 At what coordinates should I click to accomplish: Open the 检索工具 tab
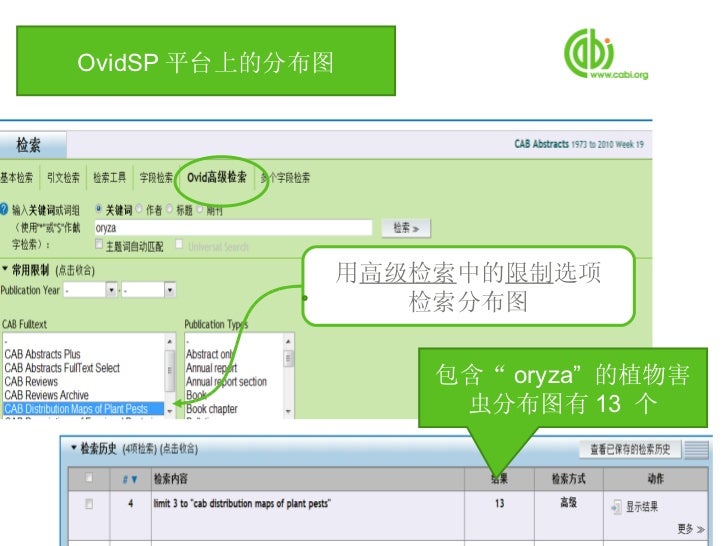pos(110,177)
